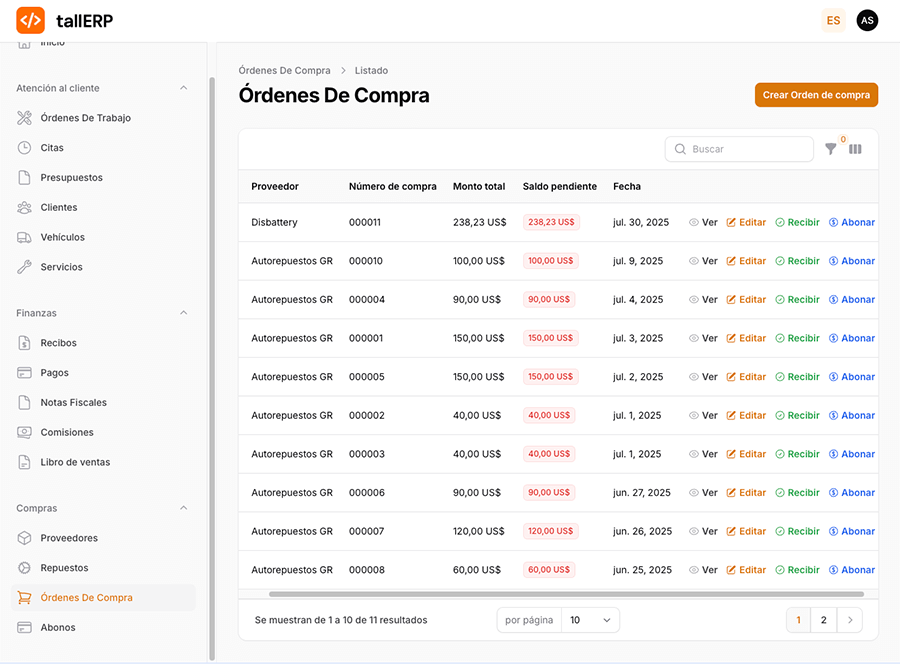
Task: Open Repuestos in Compras section
Action: 64,568
